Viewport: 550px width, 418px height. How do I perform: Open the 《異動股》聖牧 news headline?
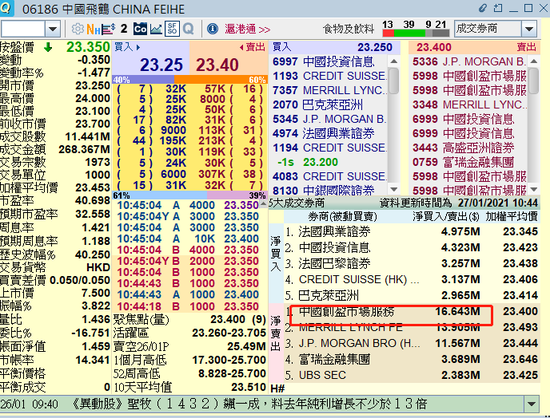248,404
